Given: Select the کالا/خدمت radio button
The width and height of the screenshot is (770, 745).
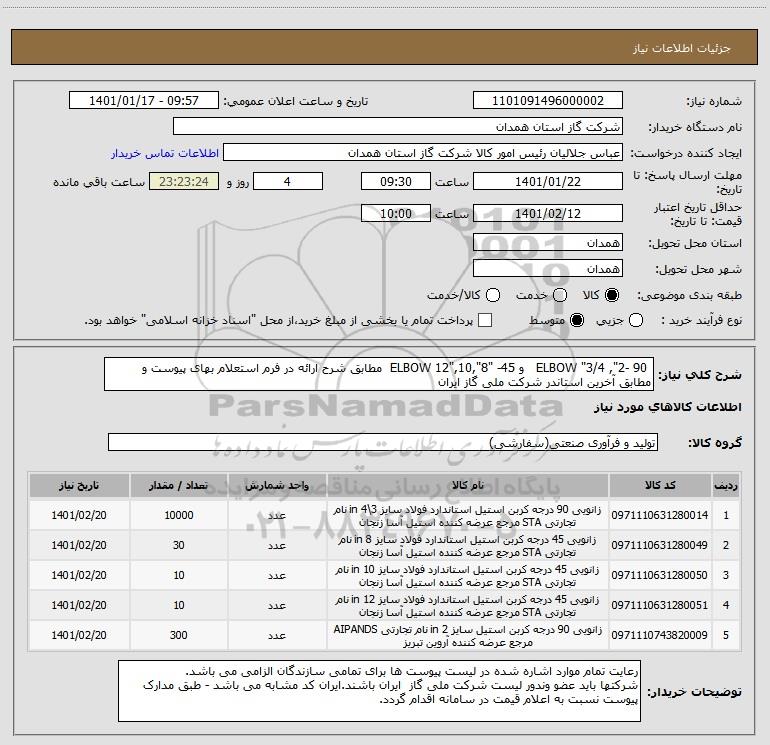Looking at the screenshot, I should pos(493,295).
